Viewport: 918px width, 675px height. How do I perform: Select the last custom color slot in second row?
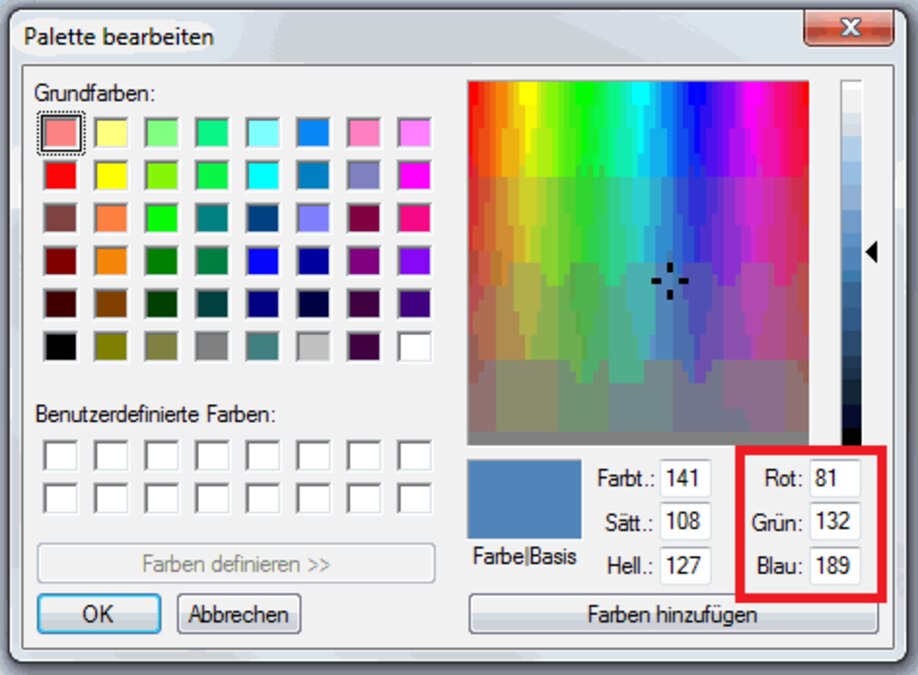click(414, 499)
